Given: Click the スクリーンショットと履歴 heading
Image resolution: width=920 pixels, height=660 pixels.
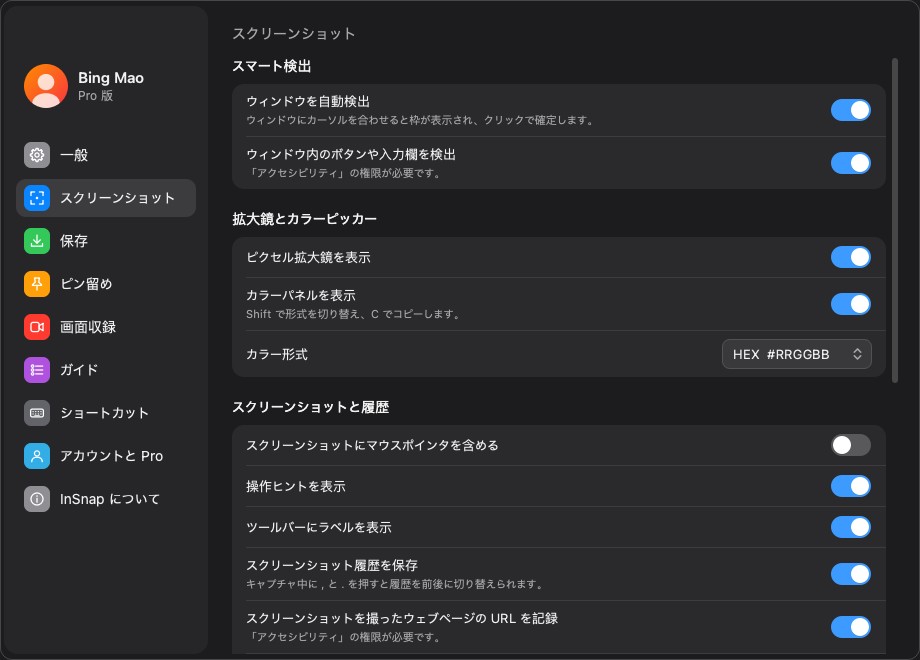Looking at the screenshot, I should pyautogui.click(x=310, y=407).
